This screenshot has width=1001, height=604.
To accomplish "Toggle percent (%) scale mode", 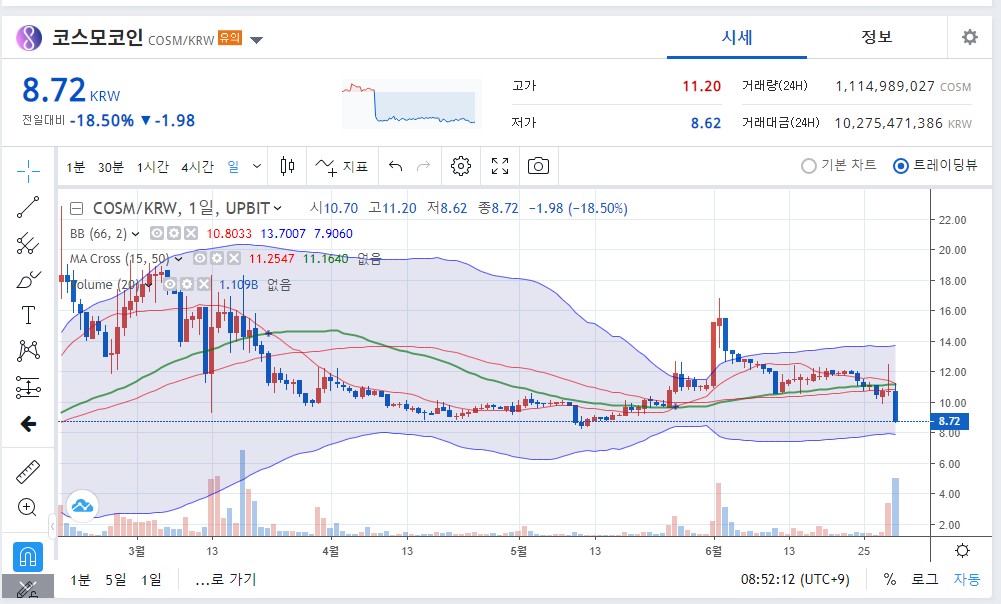I will (890, 579).
